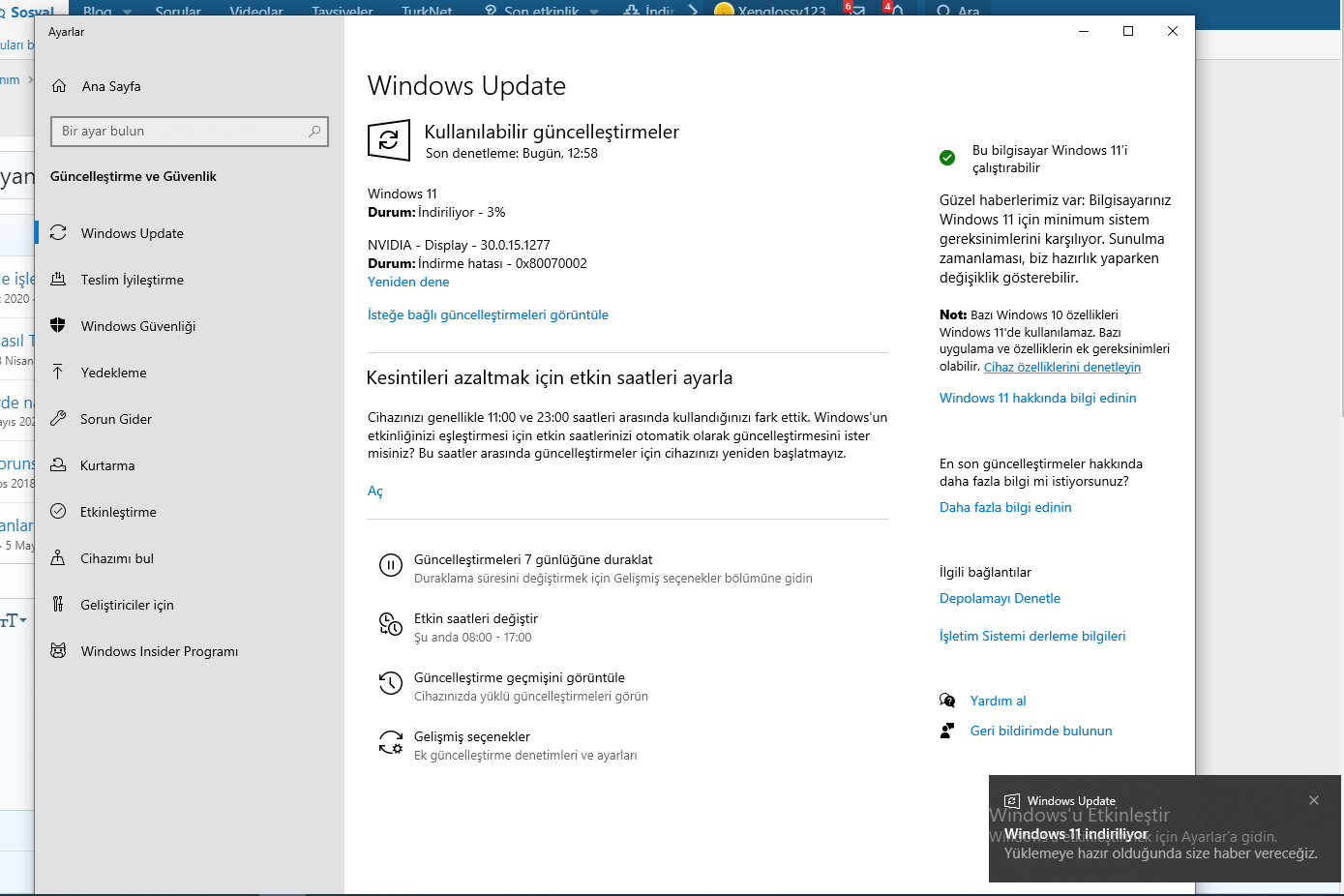Click the gear-arrows icon for Gelişmiş seçenekler
Screen dimensions: 1344x896
point(390,742)
